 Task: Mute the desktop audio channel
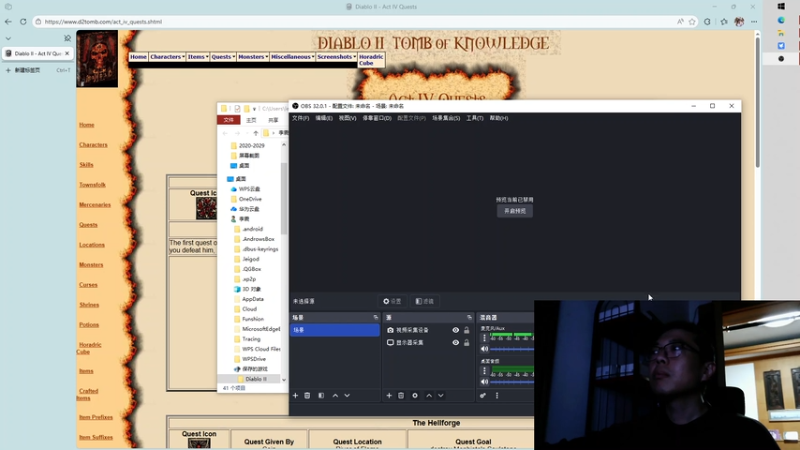484,382
